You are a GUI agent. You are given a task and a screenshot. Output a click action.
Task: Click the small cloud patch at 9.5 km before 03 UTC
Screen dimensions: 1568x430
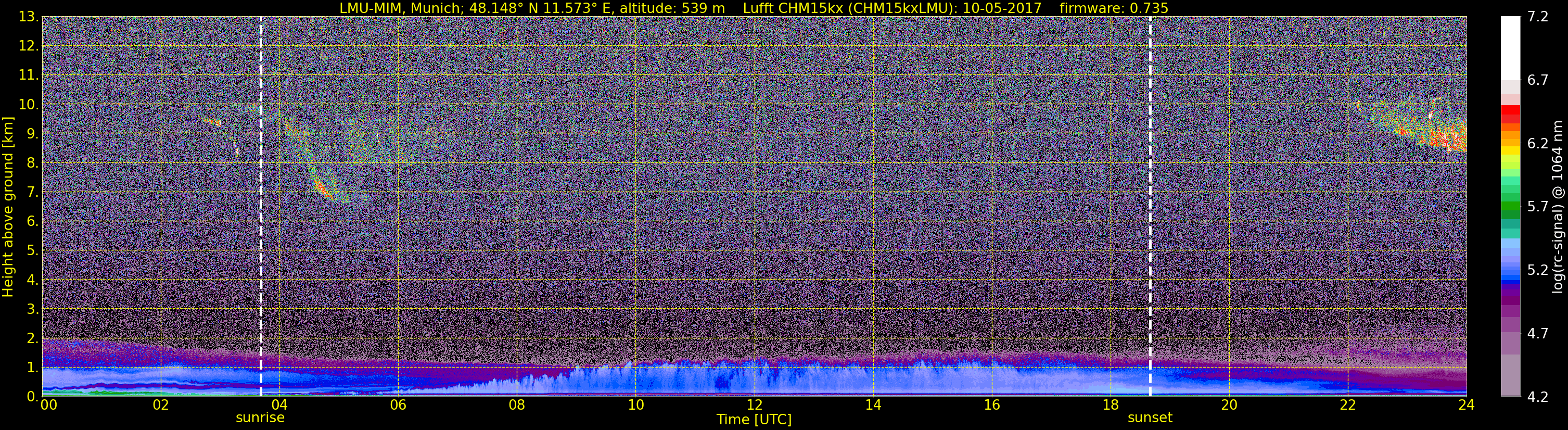[x=212, y=122]
